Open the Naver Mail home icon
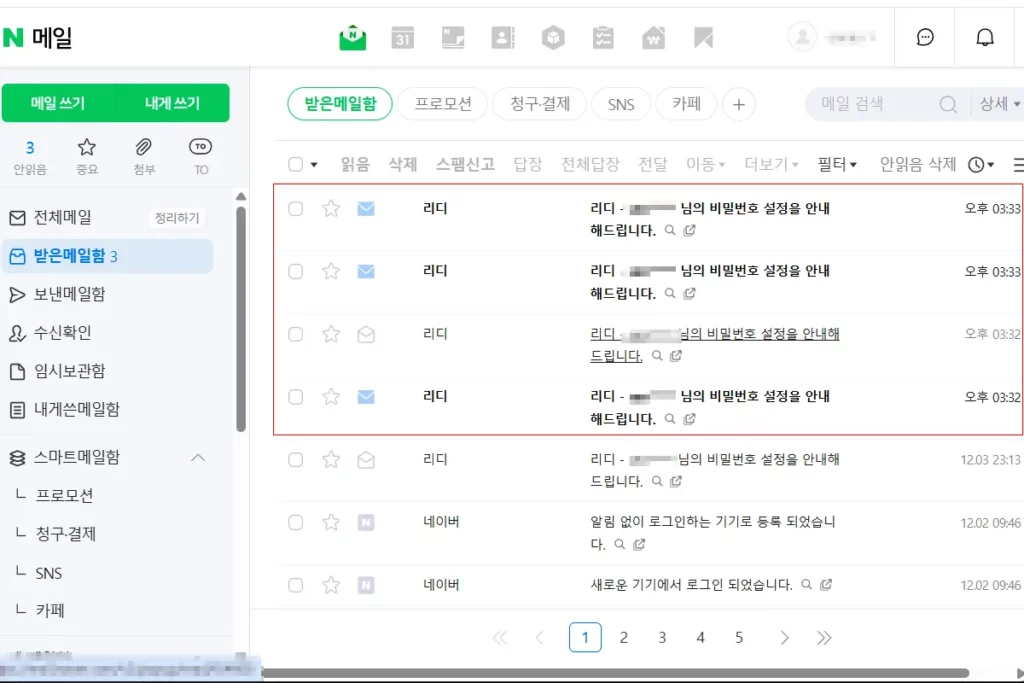Viewport: 1024px width, 683px height. coord(353,37)
